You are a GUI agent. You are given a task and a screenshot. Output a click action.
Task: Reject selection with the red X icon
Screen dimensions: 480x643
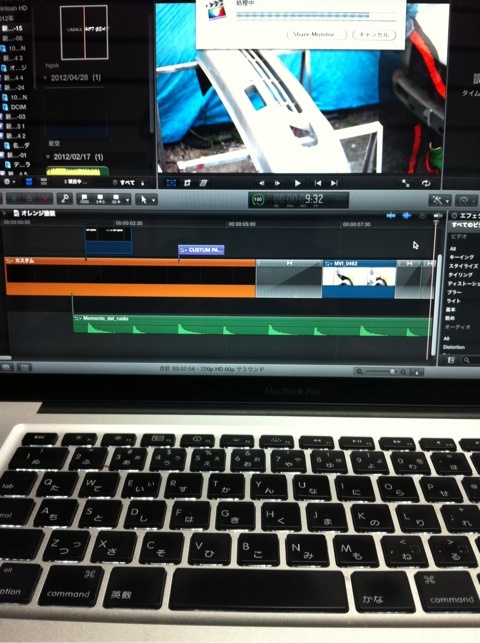(45, 199)
